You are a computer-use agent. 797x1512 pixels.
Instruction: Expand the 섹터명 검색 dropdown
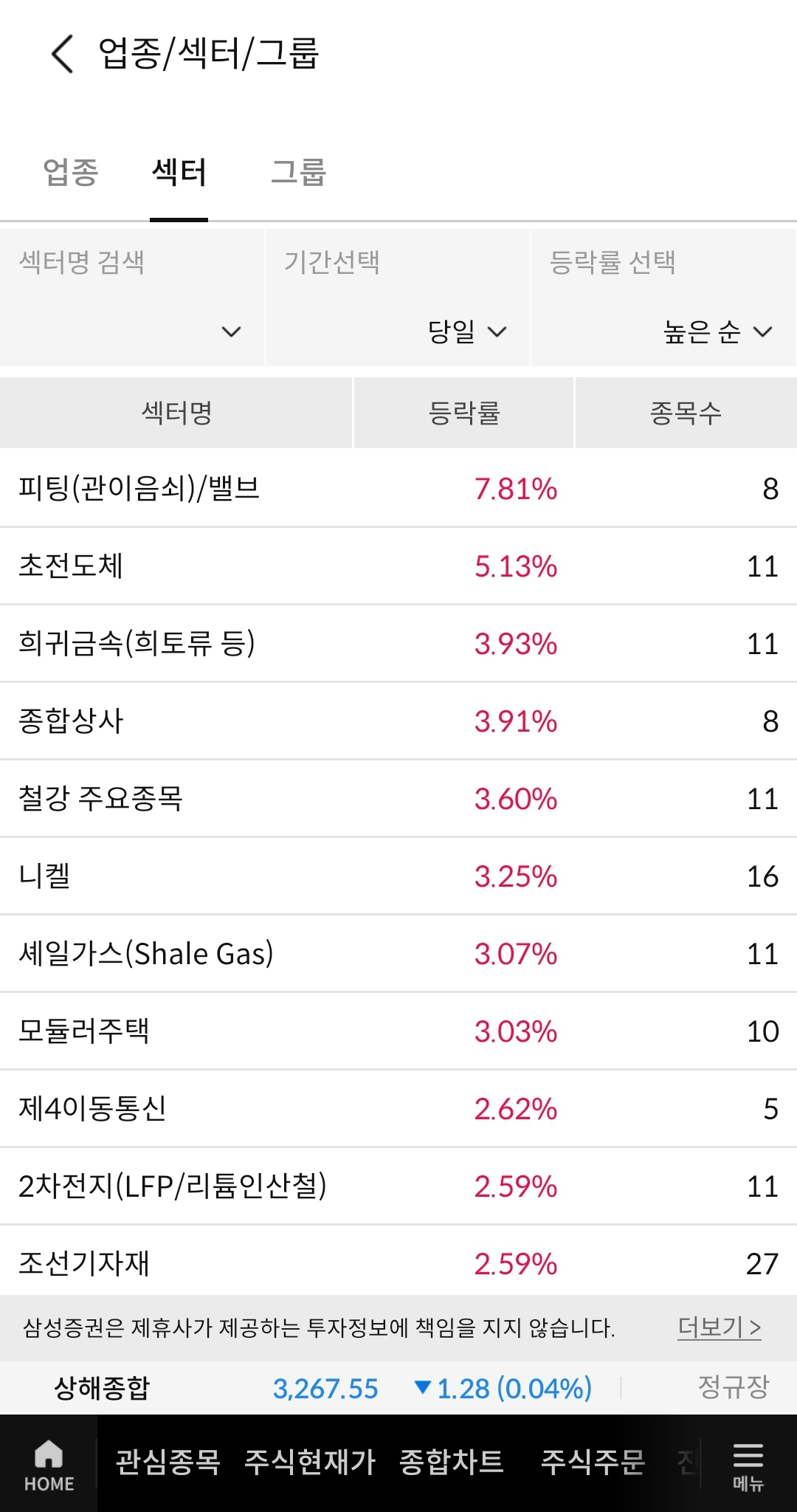point(132,298)
